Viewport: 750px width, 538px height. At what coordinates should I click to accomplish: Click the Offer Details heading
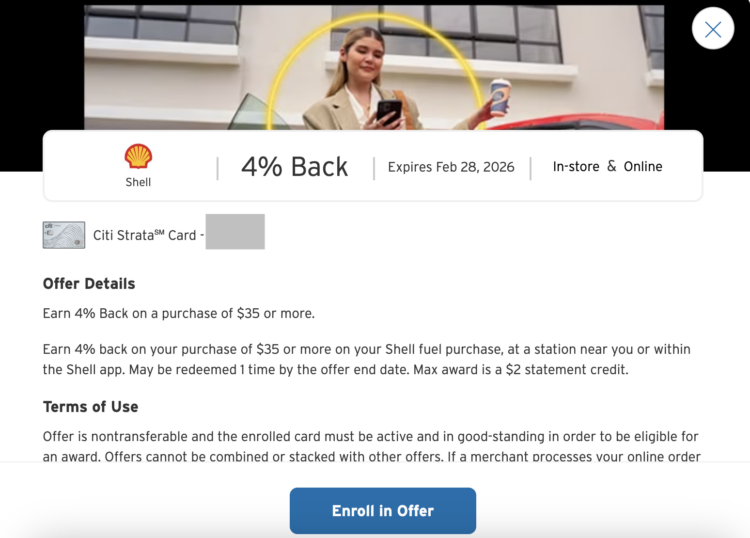(89, 284)
